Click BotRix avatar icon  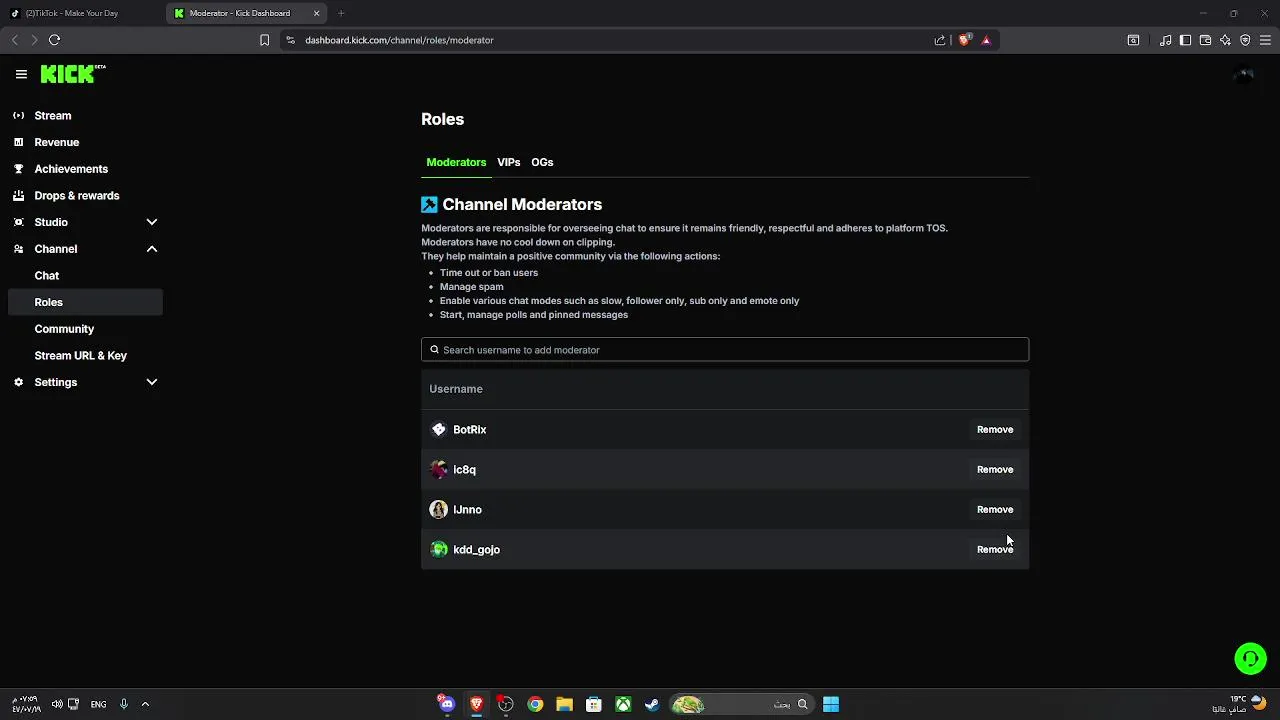click(x=438, y=429)
